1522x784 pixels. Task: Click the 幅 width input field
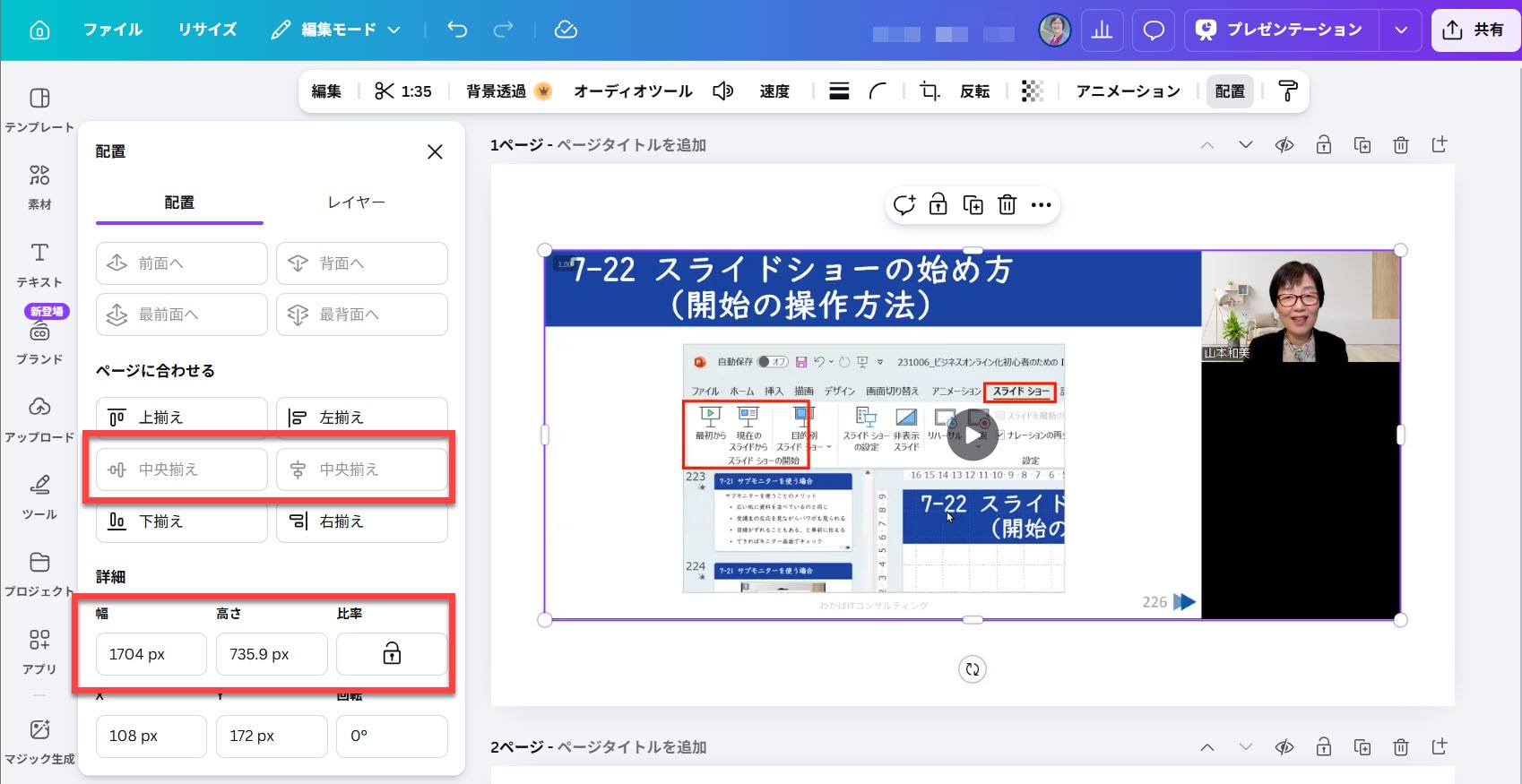point(151,654)
